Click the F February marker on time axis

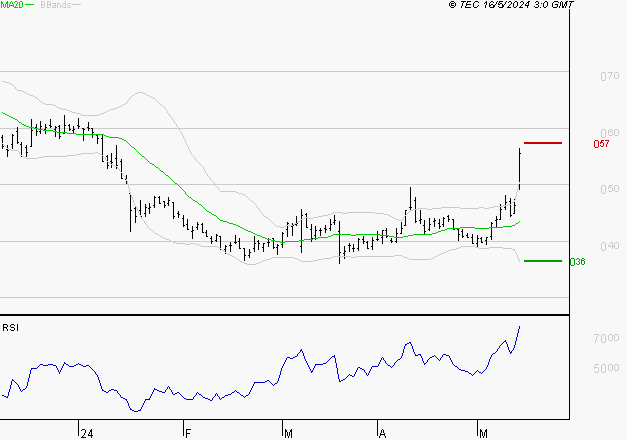point(188,434)
